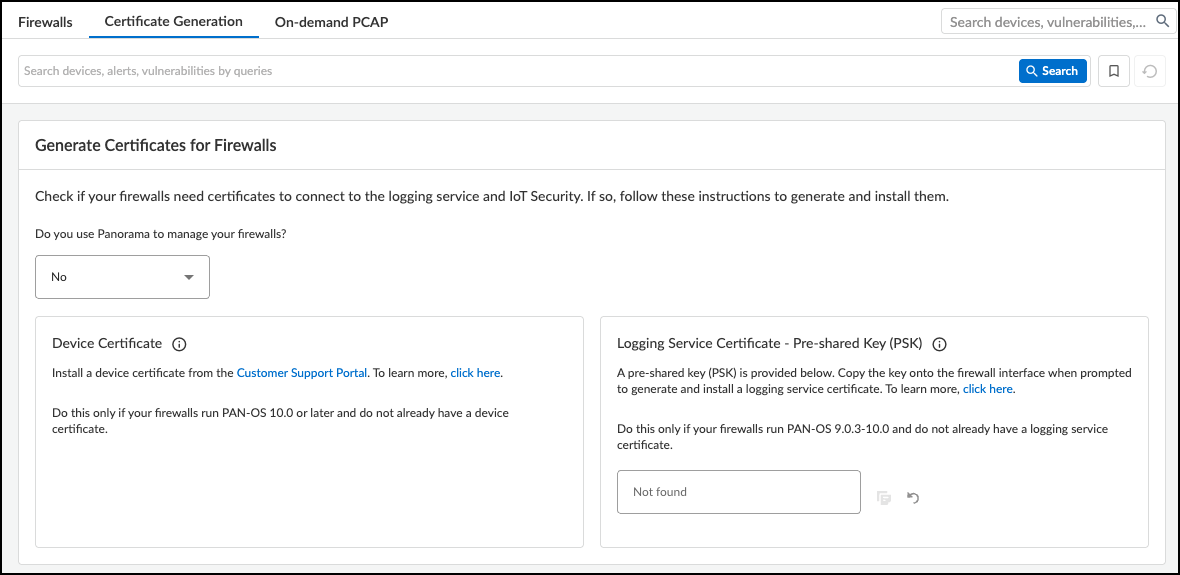This screenshot has width=1180, height=575.
Task: Click 'click here' link in Logging Service Certificate
Action: [x=988, y=389]
